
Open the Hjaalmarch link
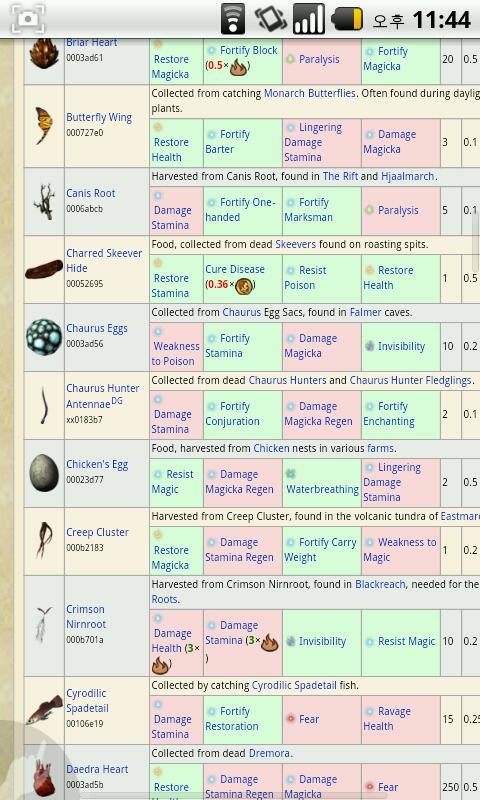(x=408, y=177)
